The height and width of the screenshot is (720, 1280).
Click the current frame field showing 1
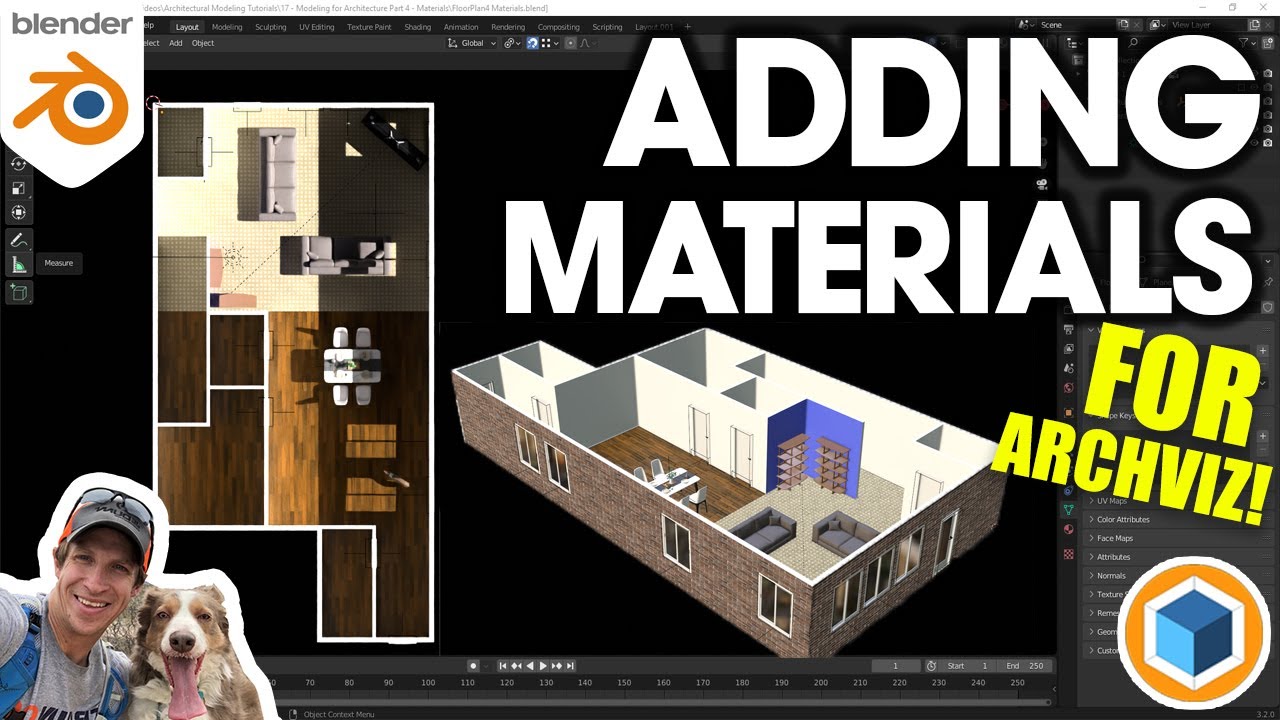(x=896, y=666)
